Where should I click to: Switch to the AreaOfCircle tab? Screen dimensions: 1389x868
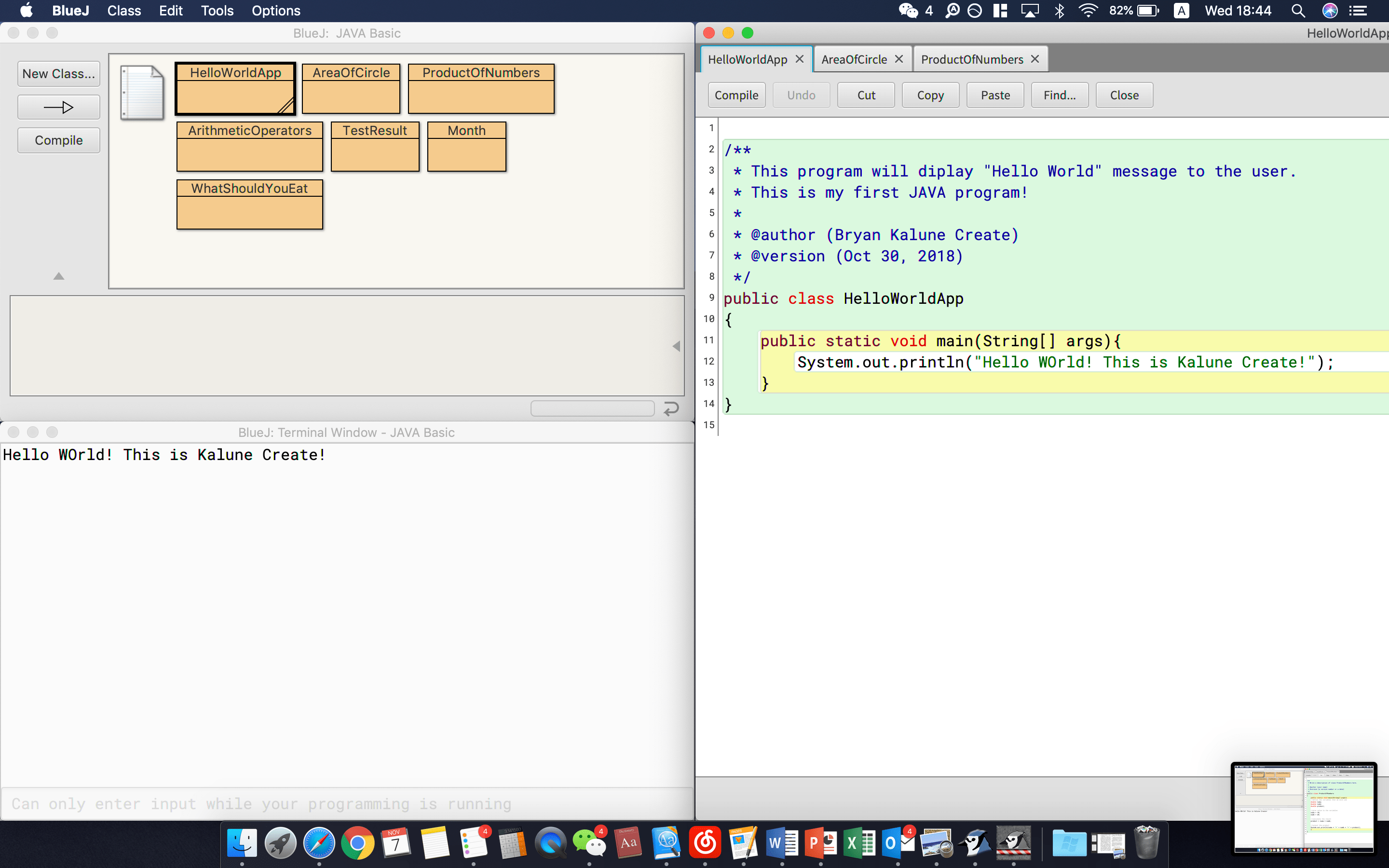pyautogui.click(x=854, y=59)
